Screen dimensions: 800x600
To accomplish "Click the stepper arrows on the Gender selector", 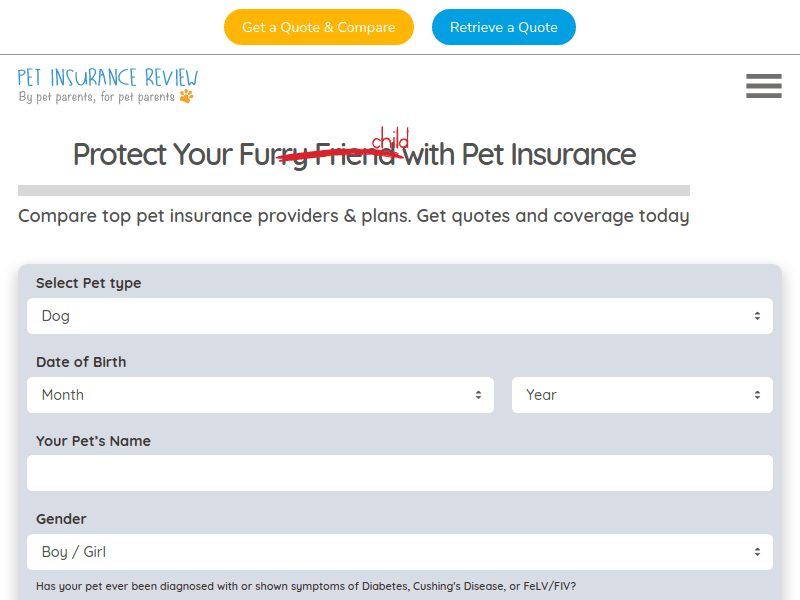I will [x=758, y=551].
